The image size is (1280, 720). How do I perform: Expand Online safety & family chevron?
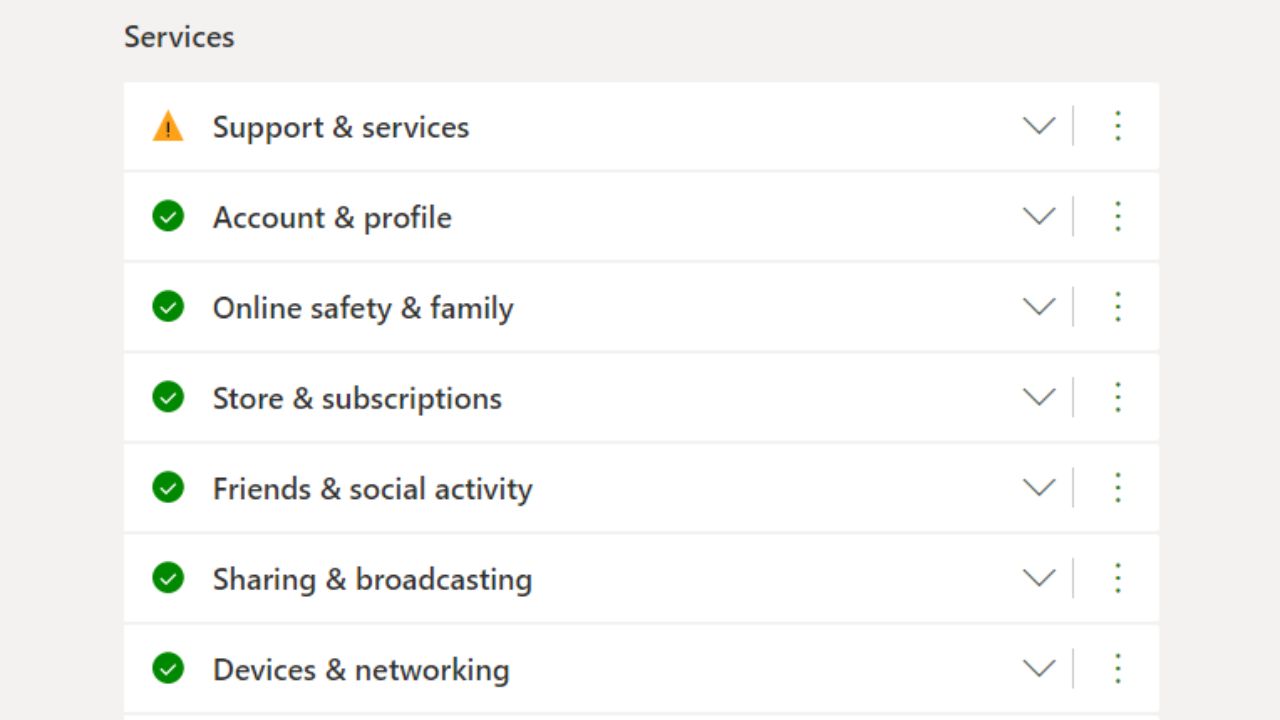(1039, 307)
